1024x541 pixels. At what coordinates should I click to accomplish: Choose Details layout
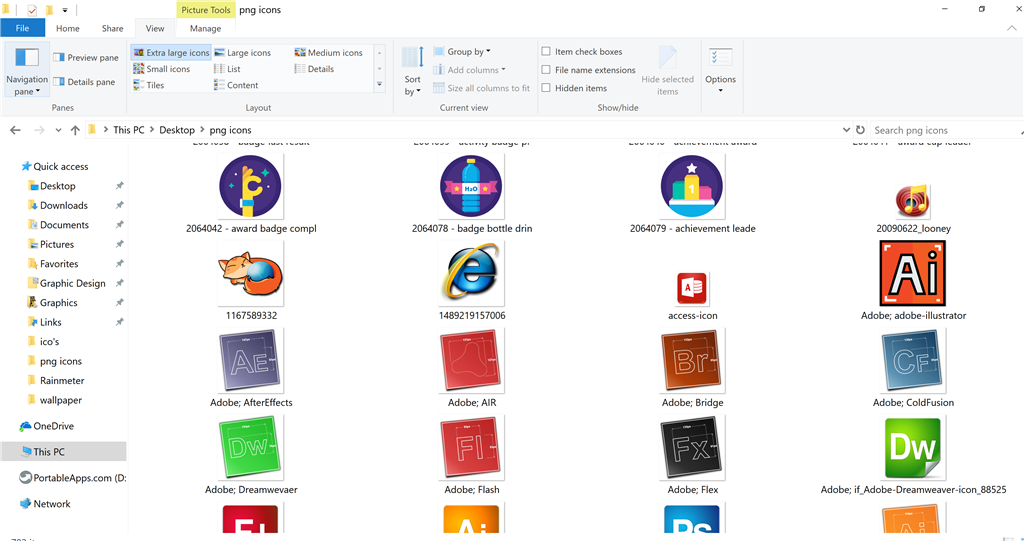coord(314,69)
